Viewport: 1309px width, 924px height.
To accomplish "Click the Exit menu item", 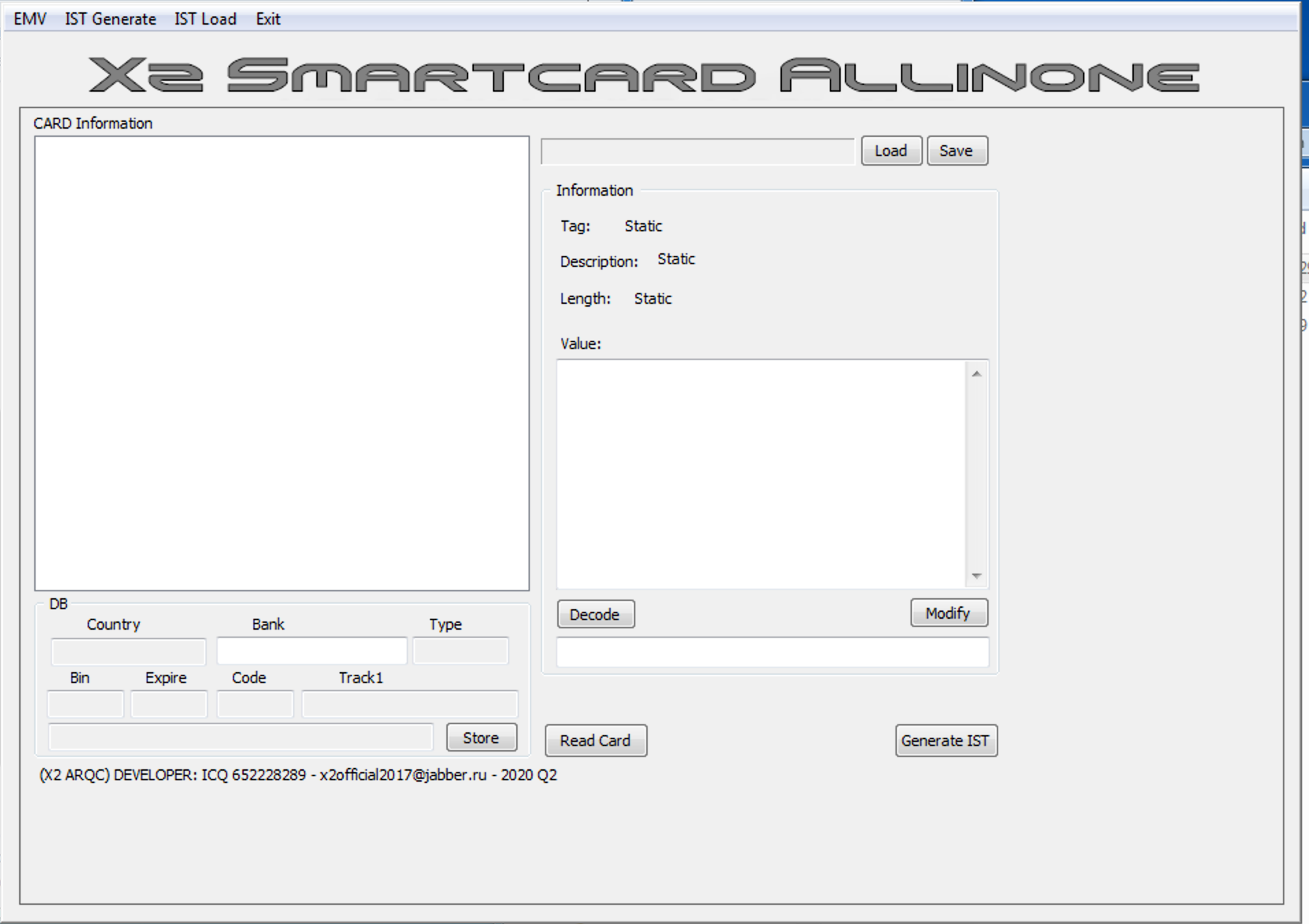I will pyautogui.click(x=268, y=19).
